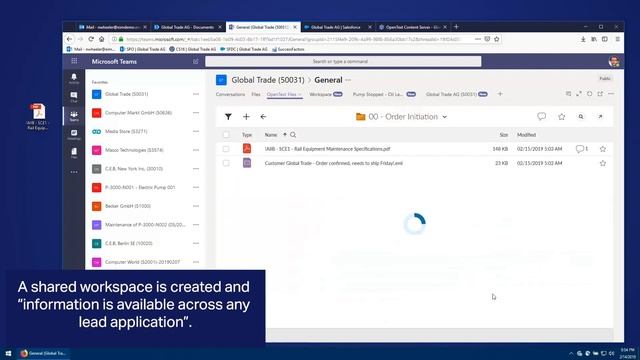Open more options for Computer Markt GmbH team

[196, 113]
